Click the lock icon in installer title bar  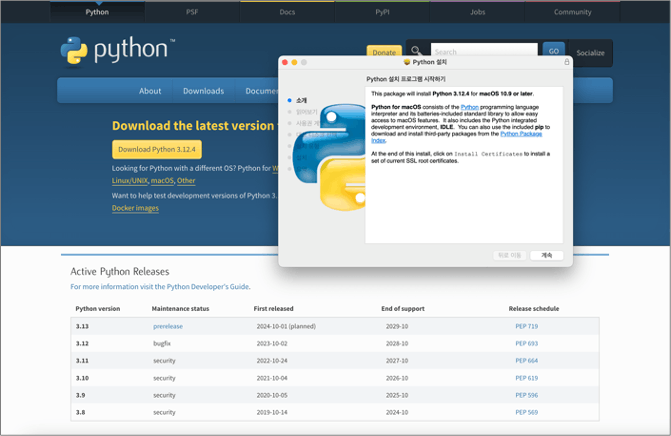[567, 62]
